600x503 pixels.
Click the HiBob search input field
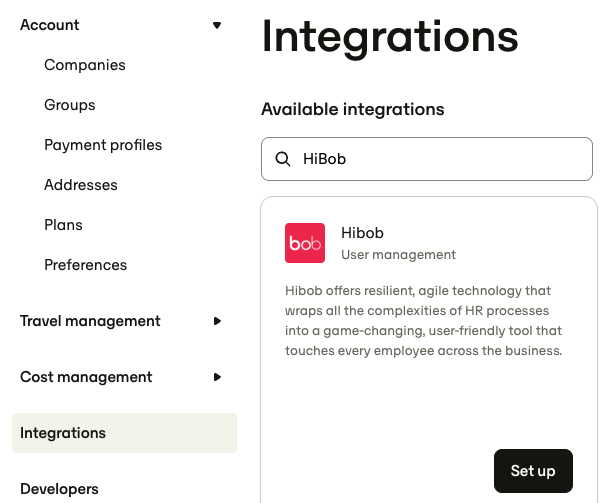pyautogui.click(x=427, y=159)
